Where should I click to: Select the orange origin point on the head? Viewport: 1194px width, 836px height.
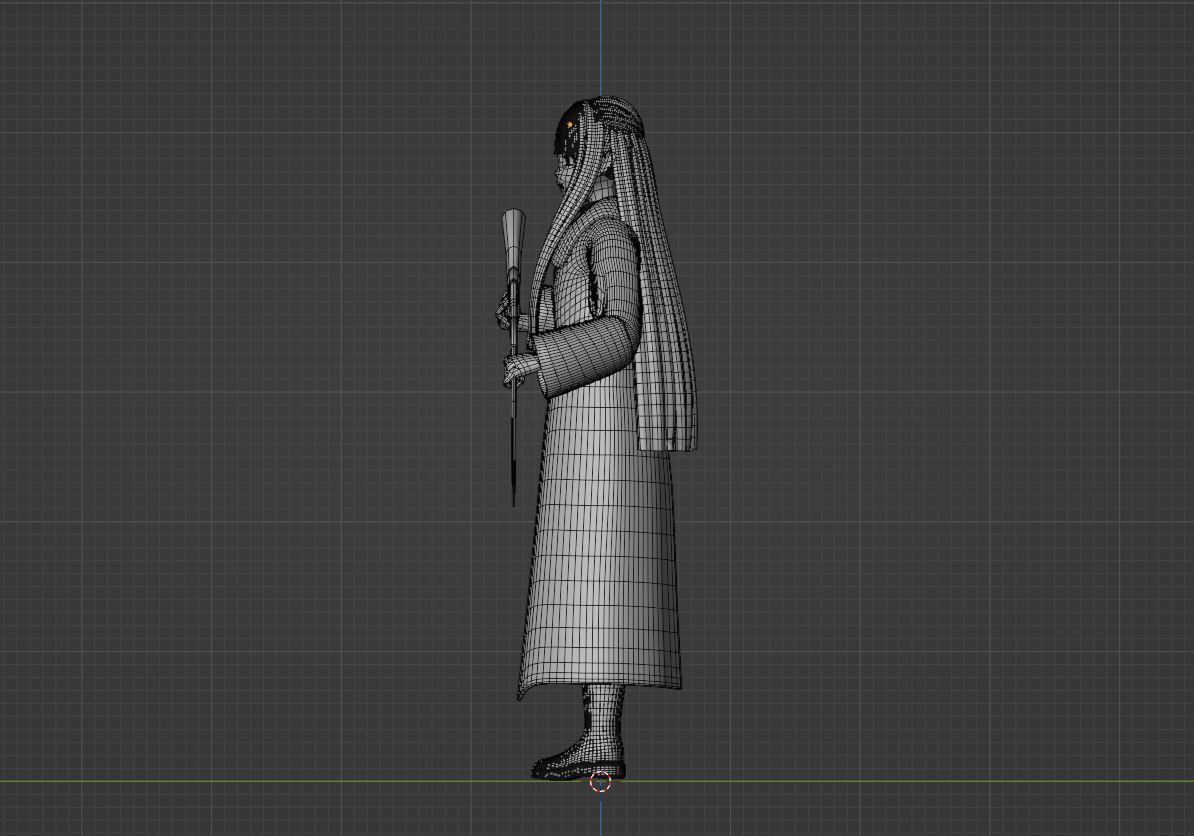click(x=569, y=125)
